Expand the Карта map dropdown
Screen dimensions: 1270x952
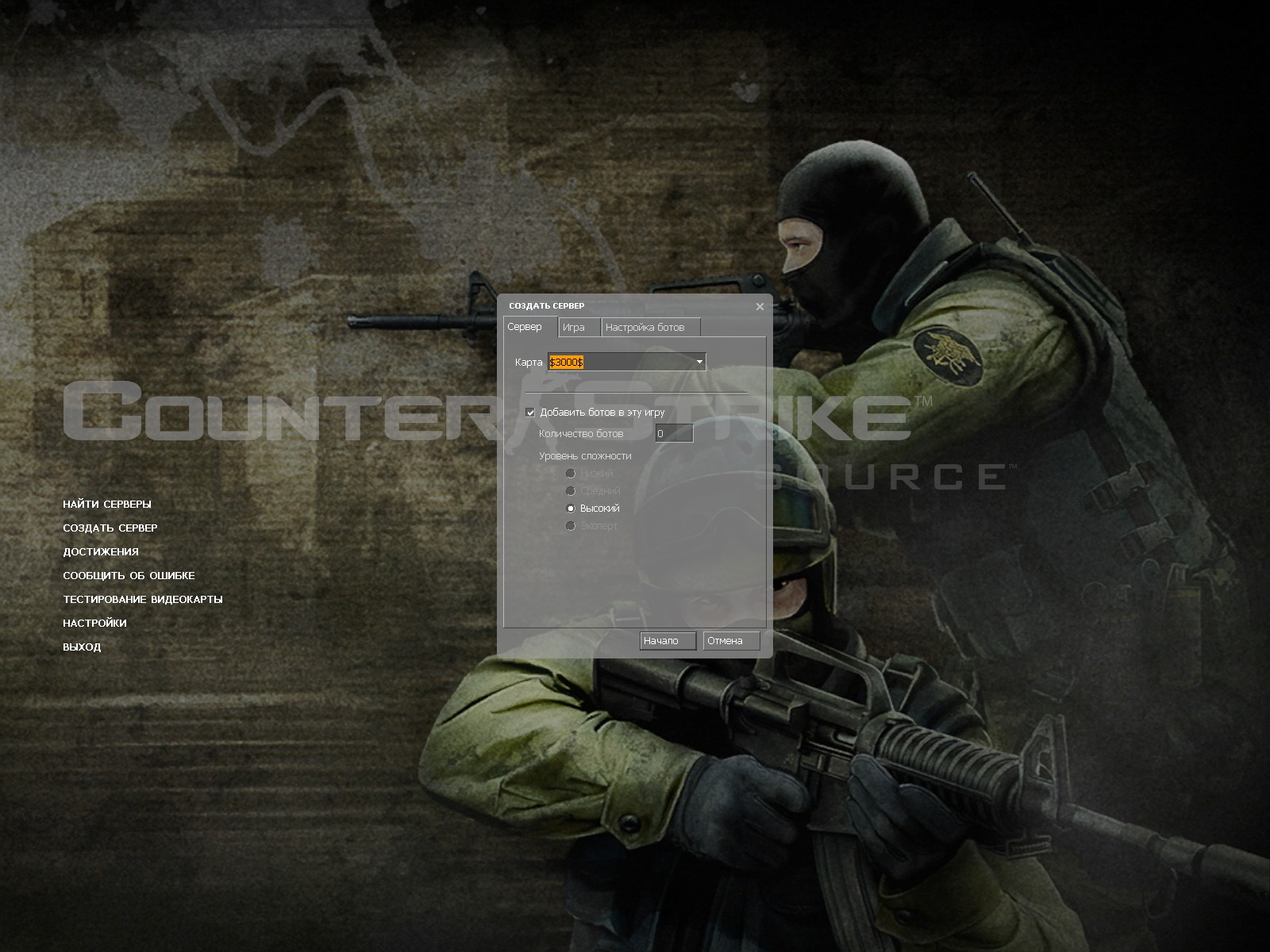tap(699, 363)
